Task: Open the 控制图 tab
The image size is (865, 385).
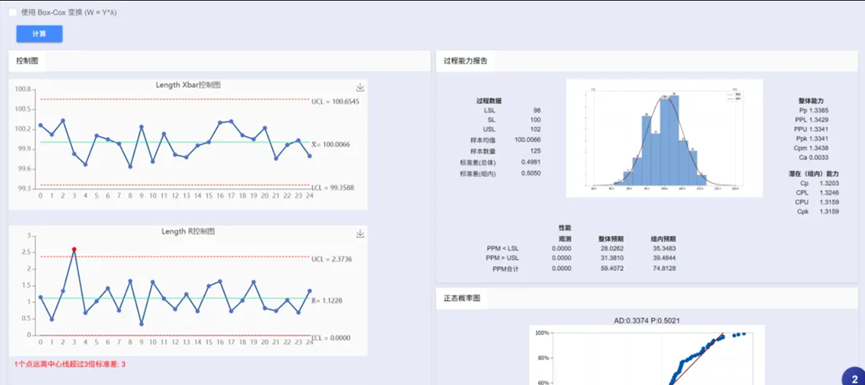Action: [27, 61]
